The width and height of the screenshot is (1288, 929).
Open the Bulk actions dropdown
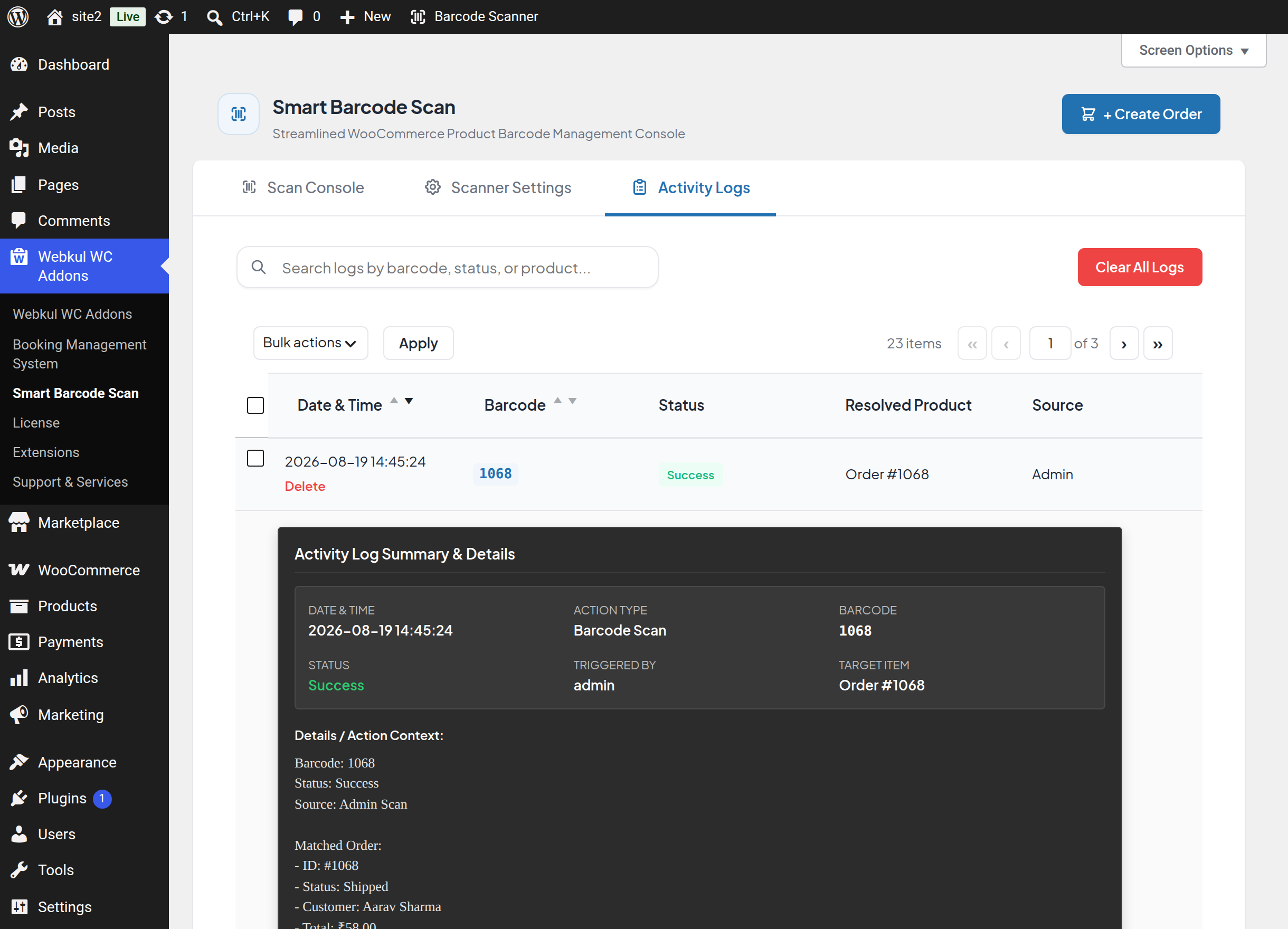[310, 343]
